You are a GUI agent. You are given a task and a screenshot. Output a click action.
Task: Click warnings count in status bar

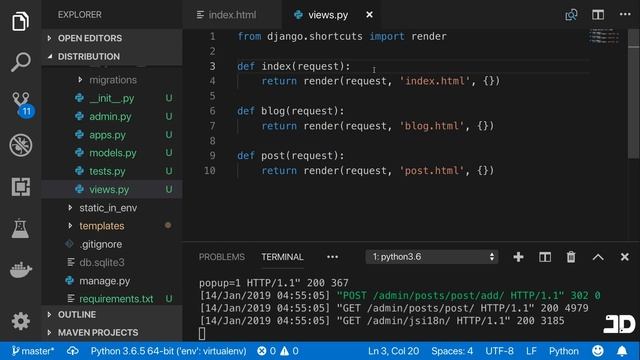[289, 351]
